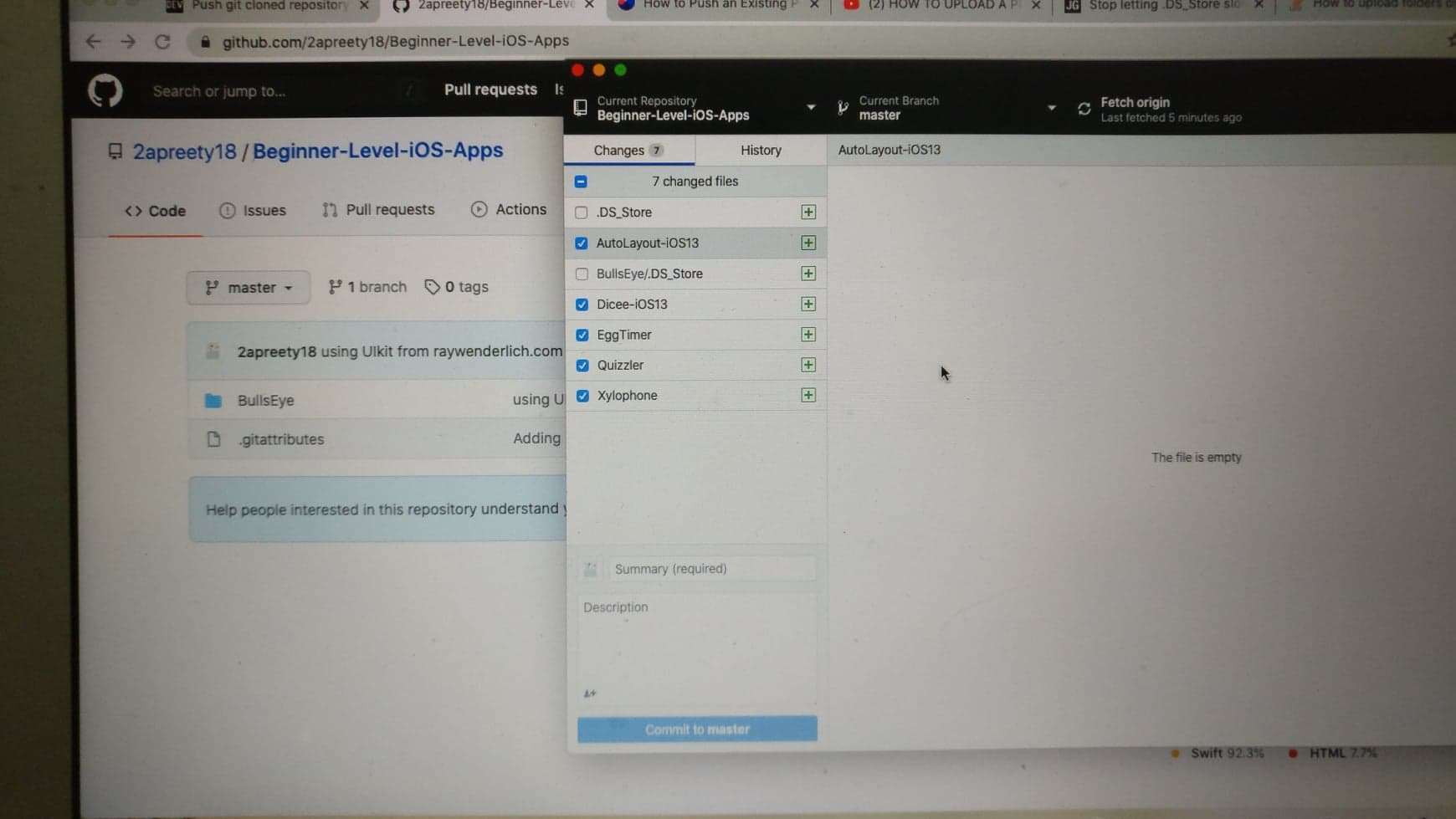1456x819 pixels.
Task: Switch to the Changes tab
Action: pos(628,151)
